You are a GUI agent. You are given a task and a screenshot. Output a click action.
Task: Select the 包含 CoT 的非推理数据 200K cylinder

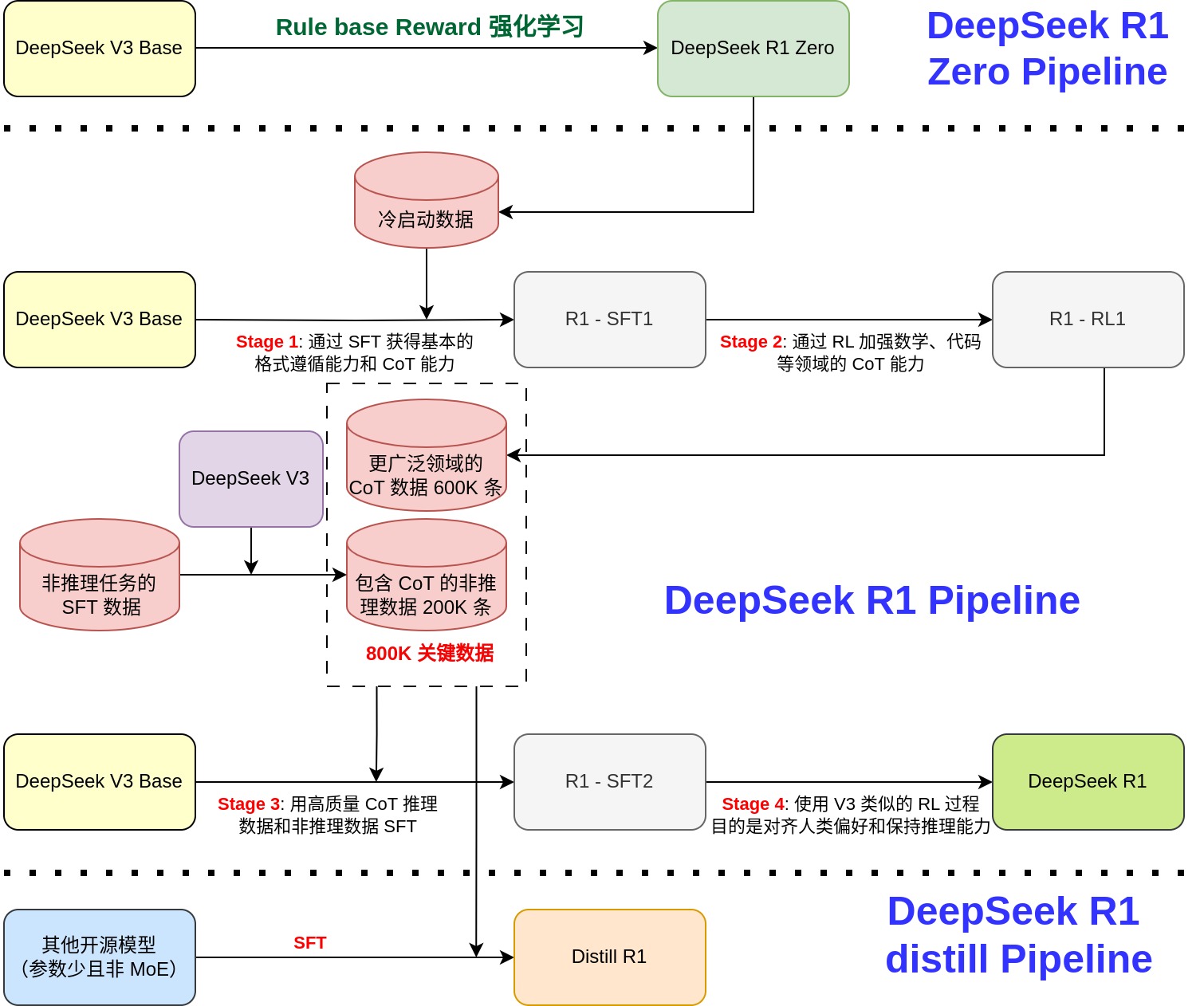tap(427, 575)
